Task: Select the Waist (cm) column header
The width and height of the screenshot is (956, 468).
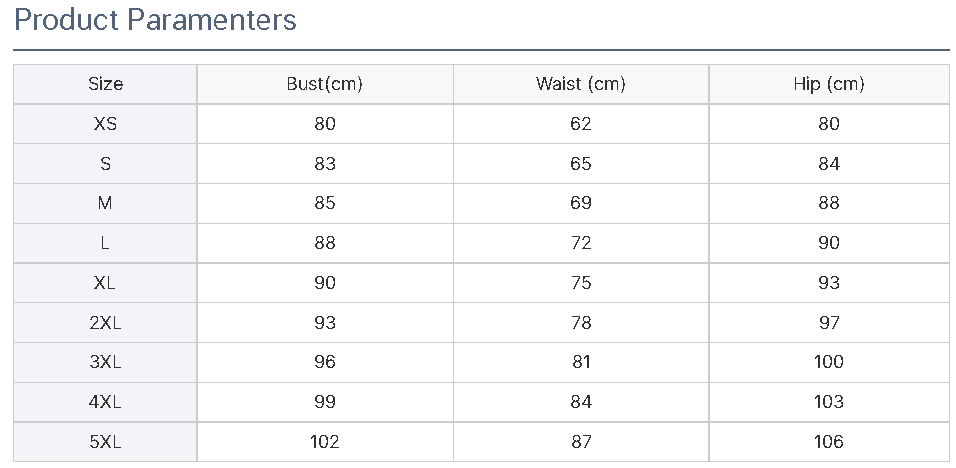Action: pyautogui.click(x=581, y=84)
